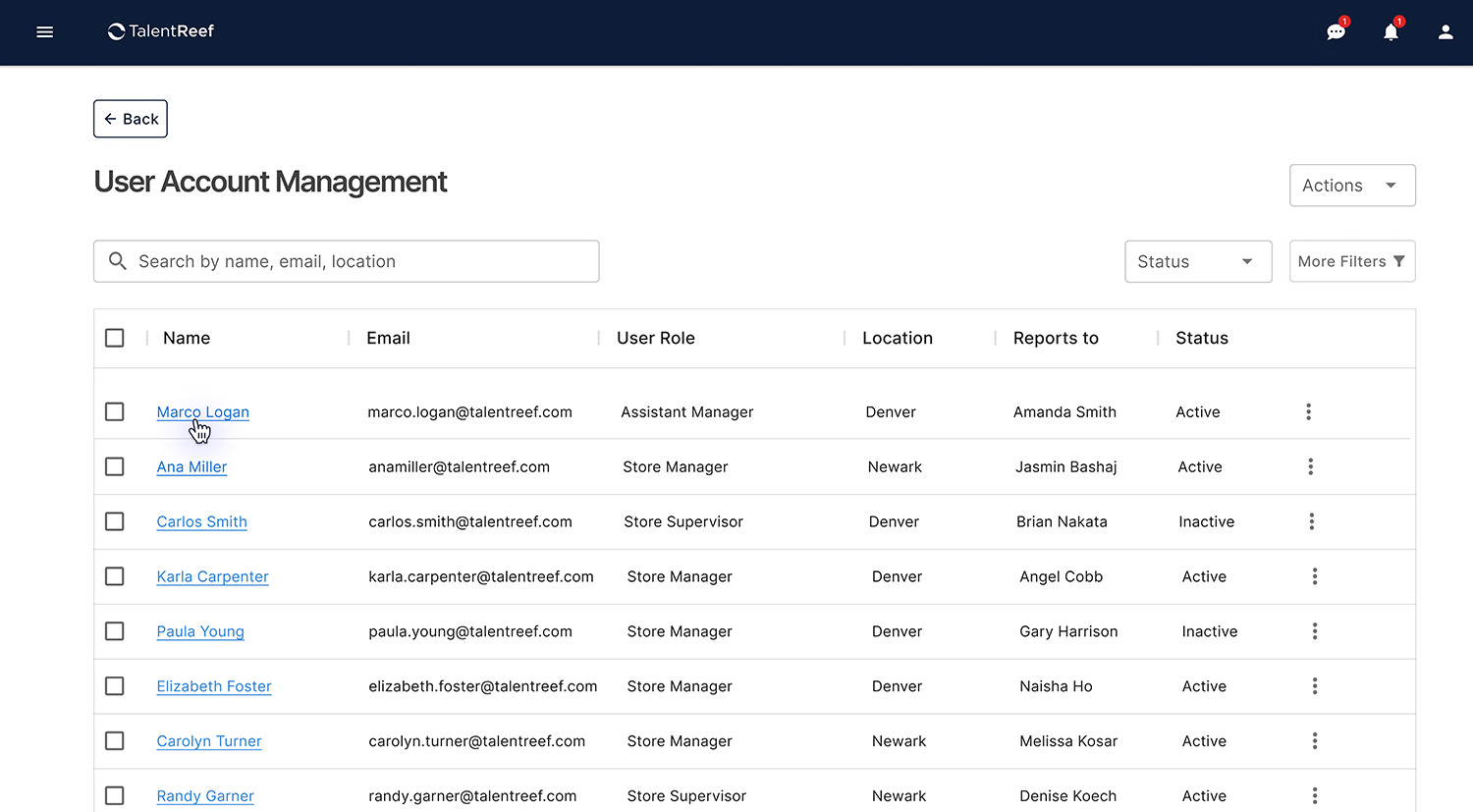Open Paula Young's profile link
Viewport: 1473px width, 812px height.
click(200, 632)
